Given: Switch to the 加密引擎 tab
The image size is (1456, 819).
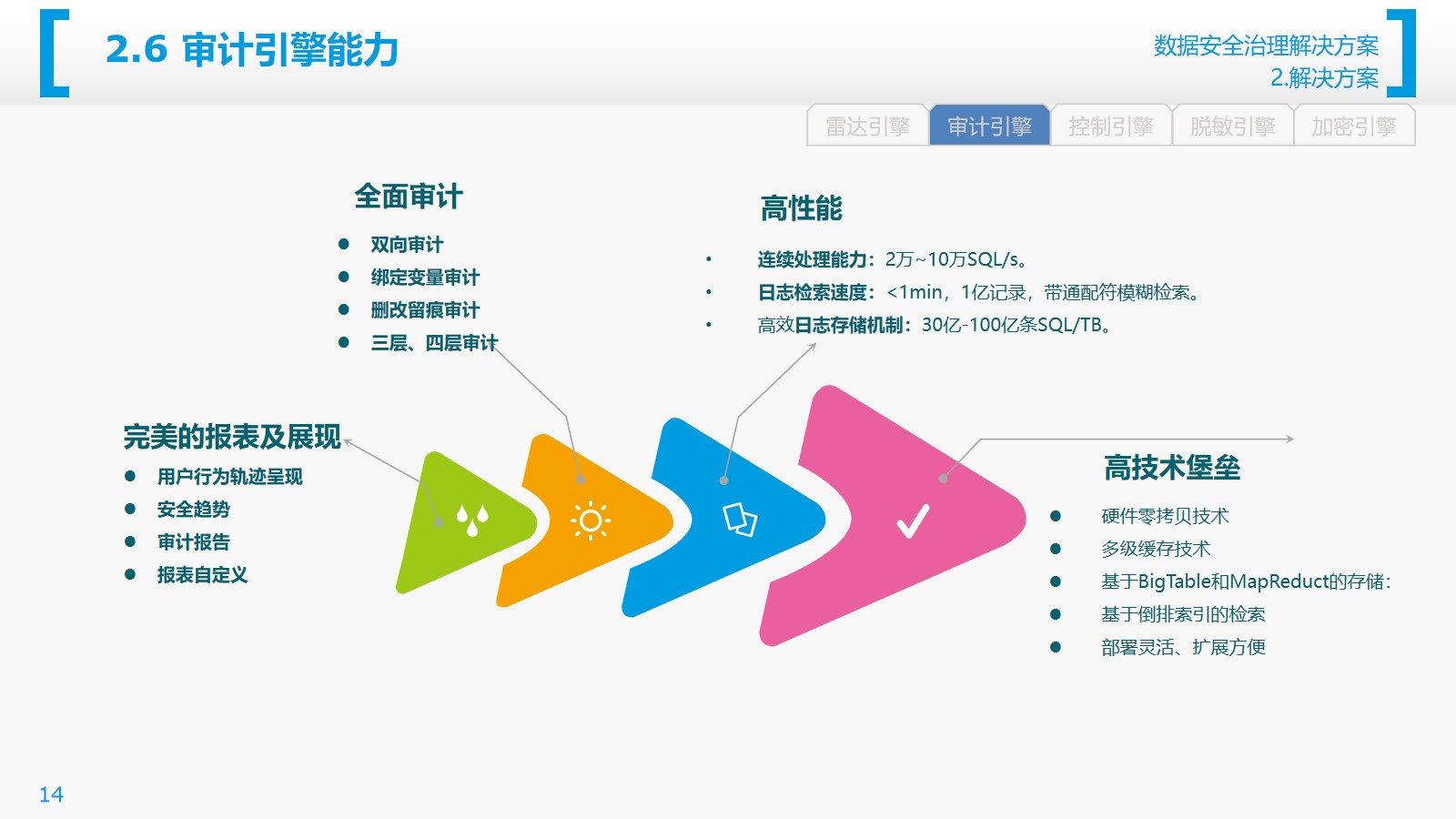Looking at the screenshot, I should click(x=1354, y=126).
